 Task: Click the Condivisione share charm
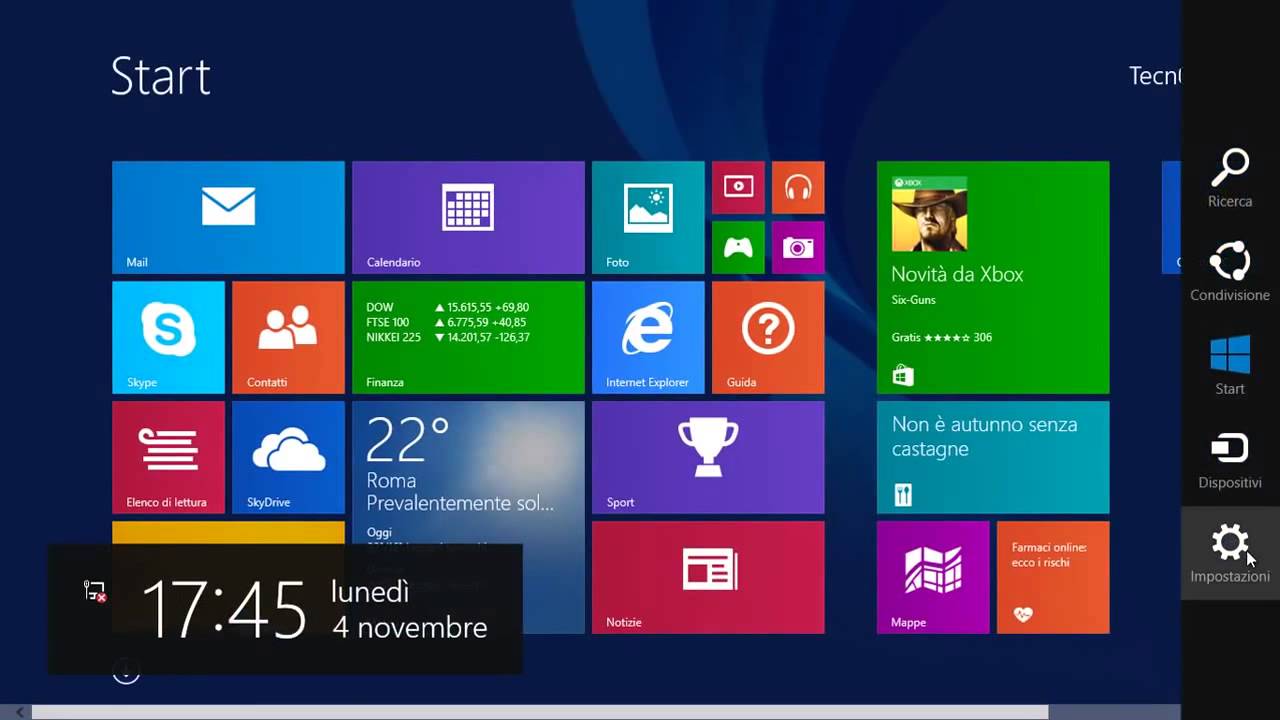[x=1230, y=272]
